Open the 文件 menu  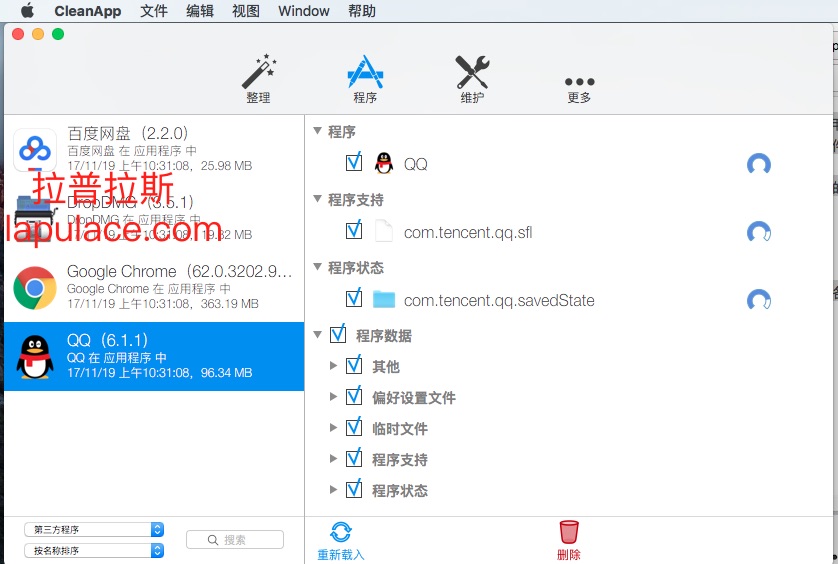[x=154, y=11]
